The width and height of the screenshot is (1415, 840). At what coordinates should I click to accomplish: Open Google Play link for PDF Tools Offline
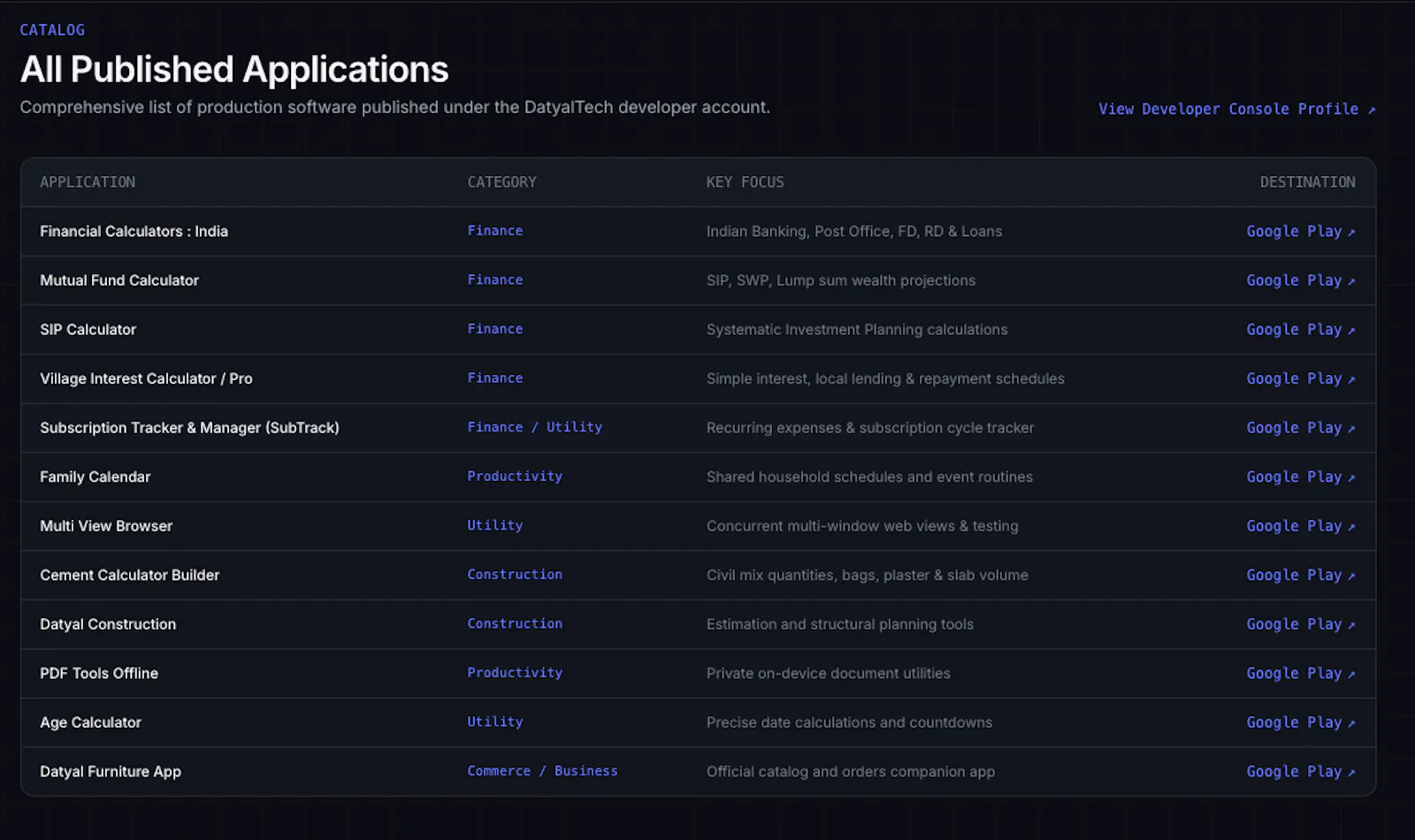[1301, 673]
